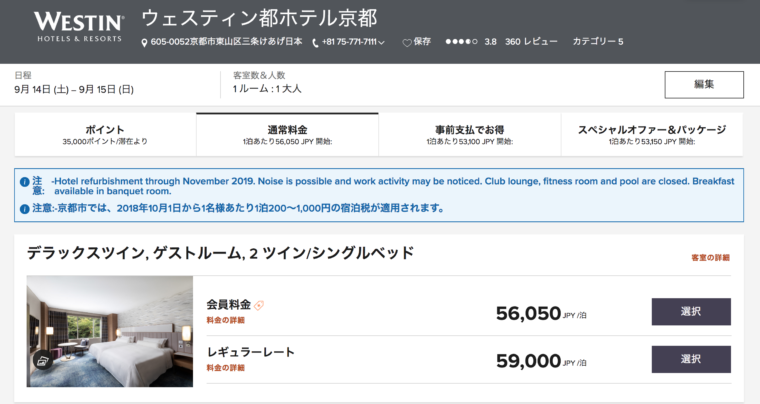Select the 通常料金 tab

(287, 135)
